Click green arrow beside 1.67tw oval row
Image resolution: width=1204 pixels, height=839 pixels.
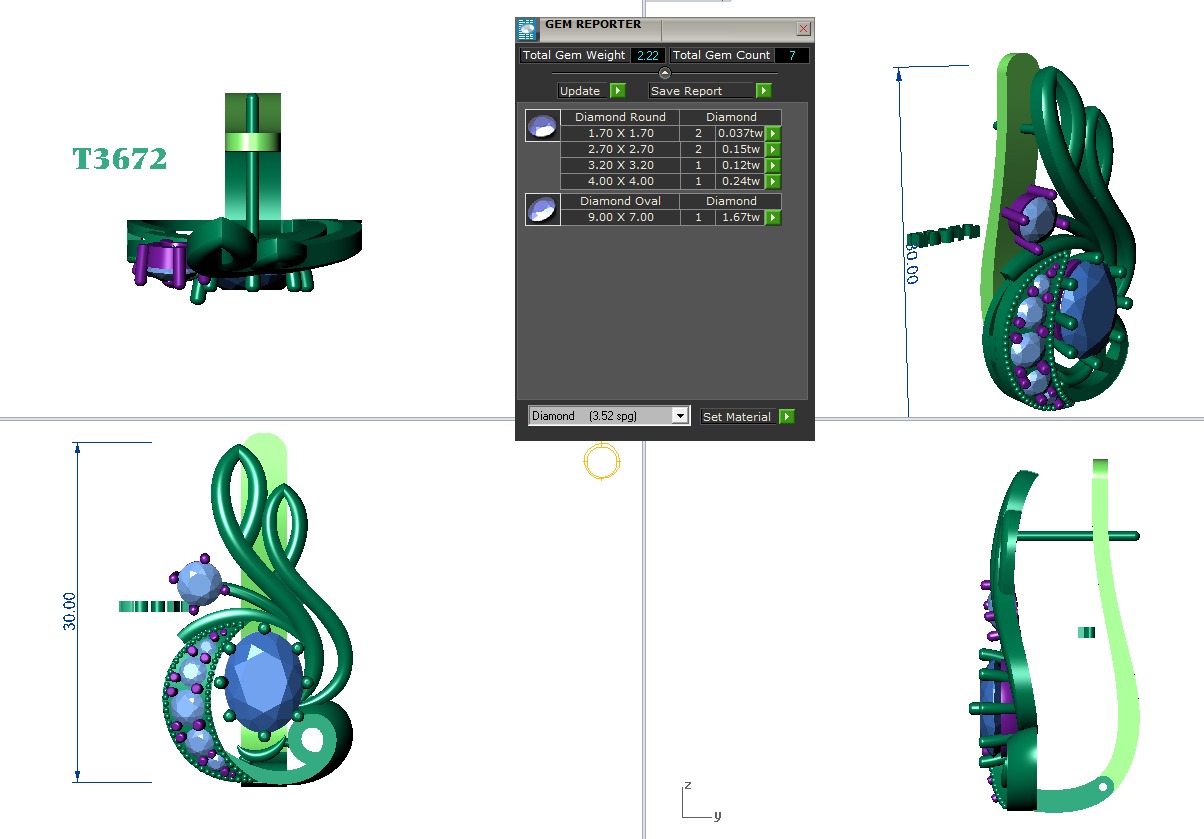773,217
